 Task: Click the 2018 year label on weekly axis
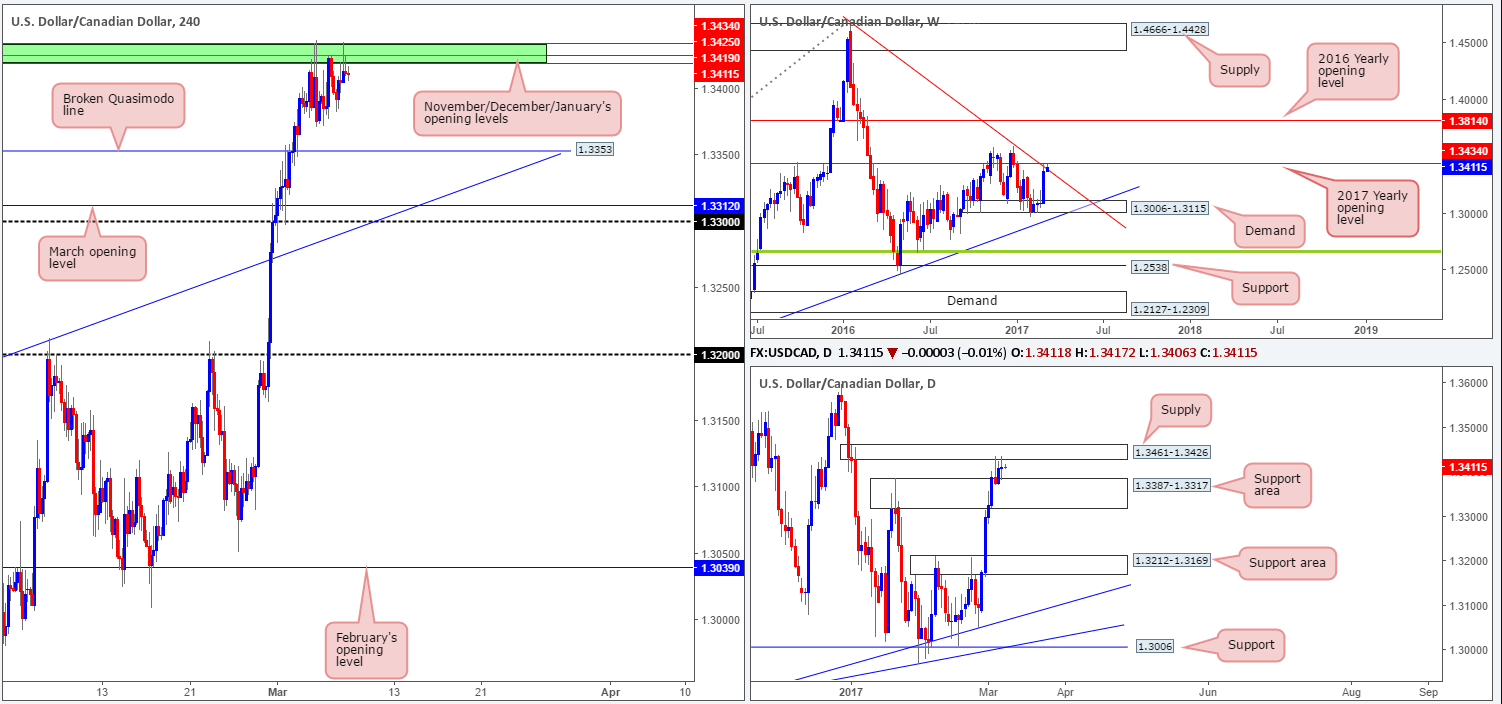click(1190, 329)
